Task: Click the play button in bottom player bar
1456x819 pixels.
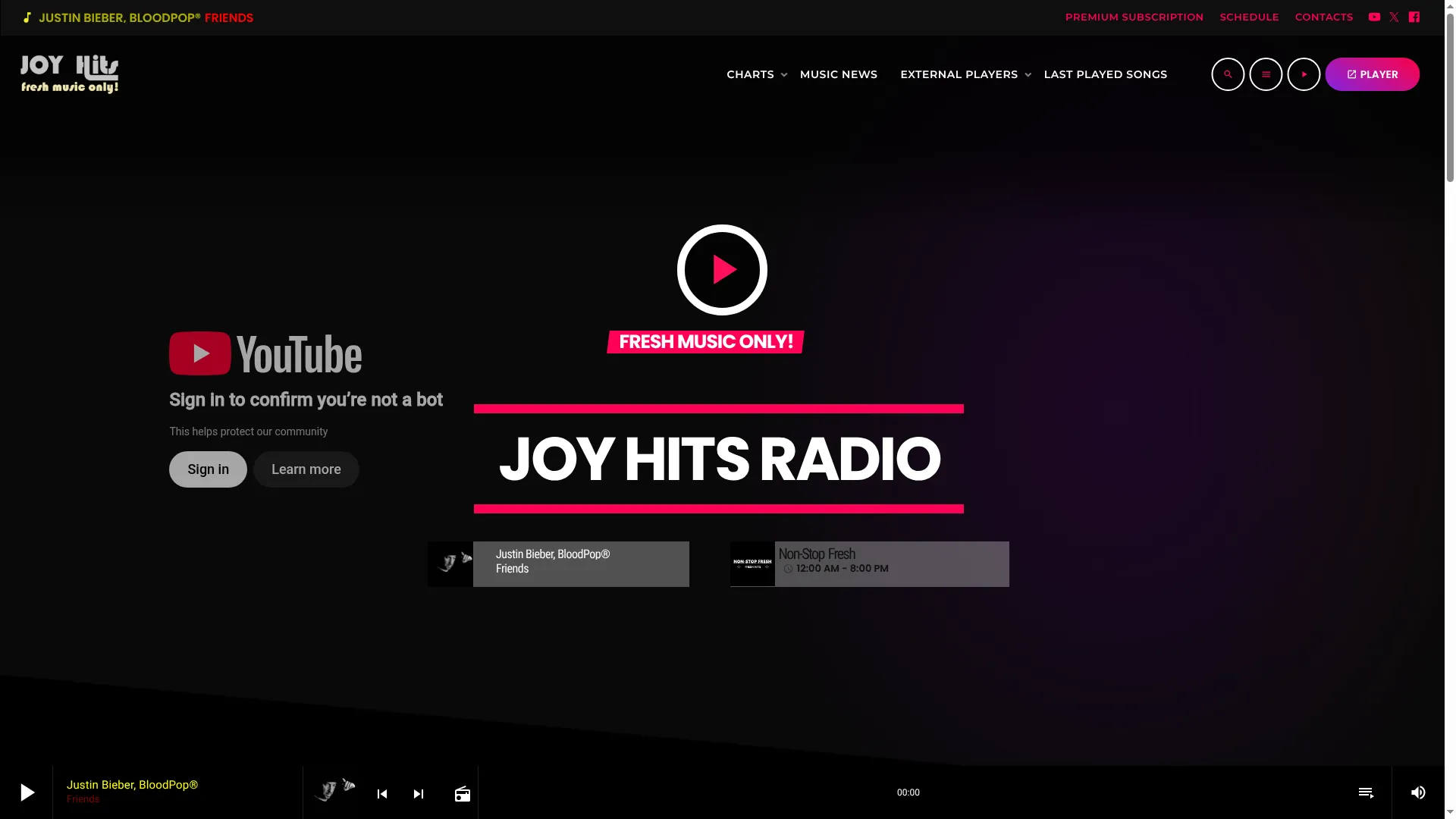Action: click(x=27, y=792)
